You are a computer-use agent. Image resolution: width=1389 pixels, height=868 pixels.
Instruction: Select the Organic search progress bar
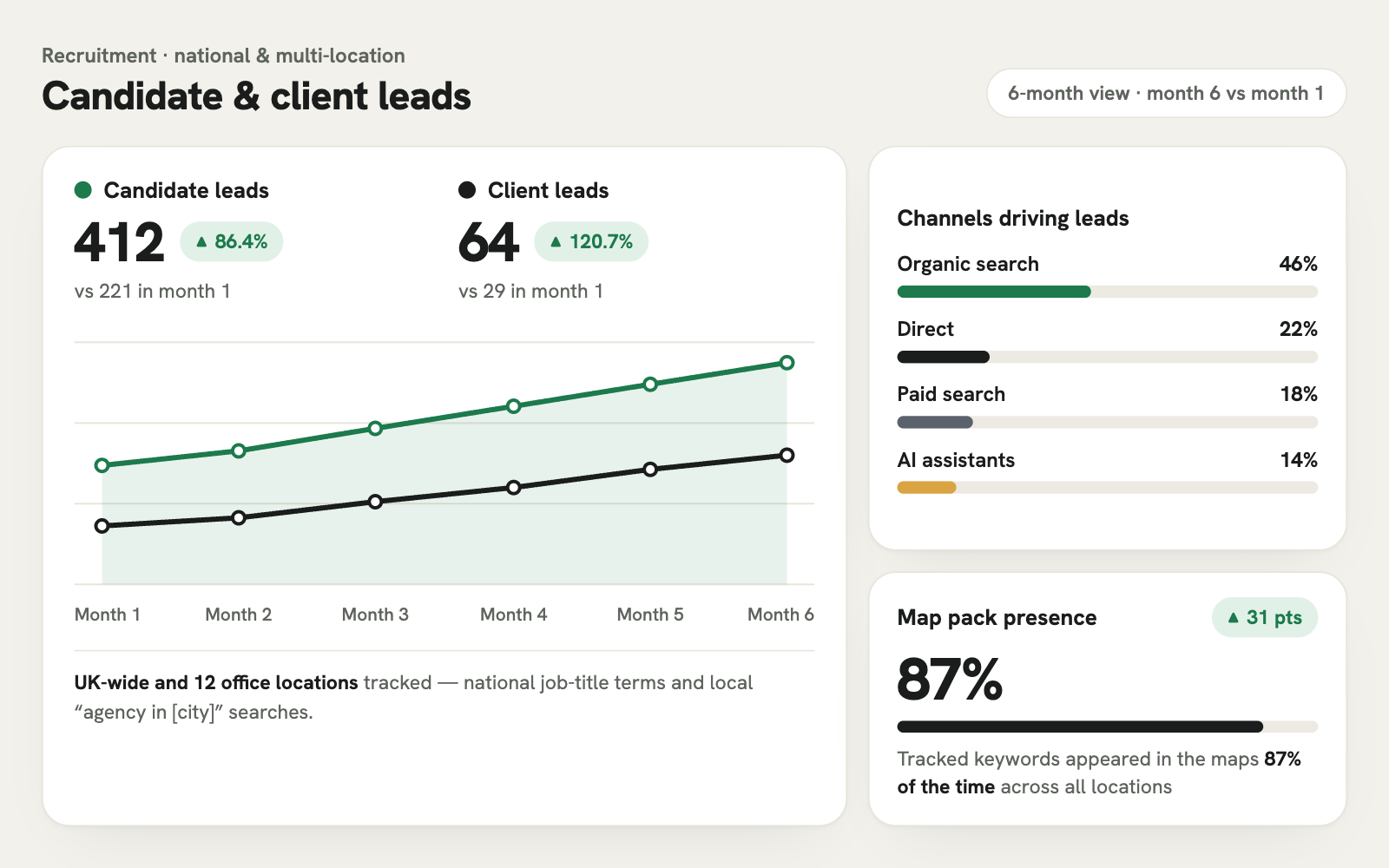(1108, 292)
